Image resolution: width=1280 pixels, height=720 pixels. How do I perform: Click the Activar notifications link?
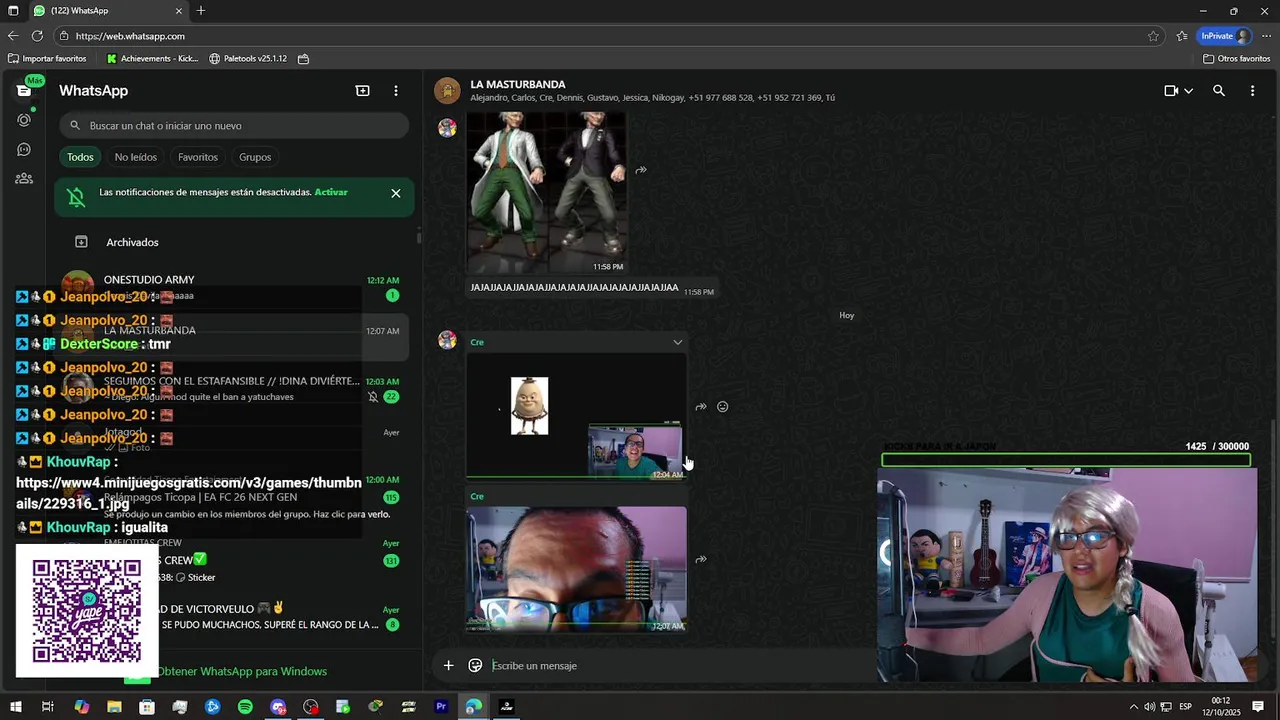[331, 192]
